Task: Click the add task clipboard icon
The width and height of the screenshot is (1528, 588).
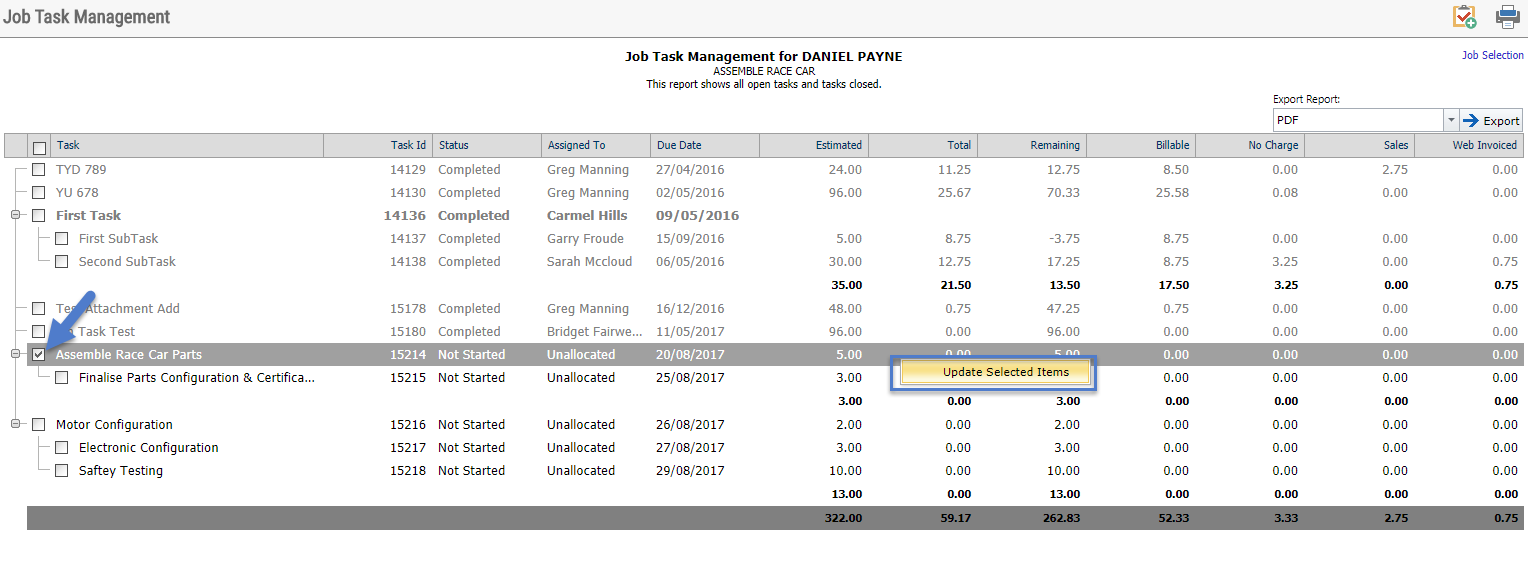Action: point(1465,17)
